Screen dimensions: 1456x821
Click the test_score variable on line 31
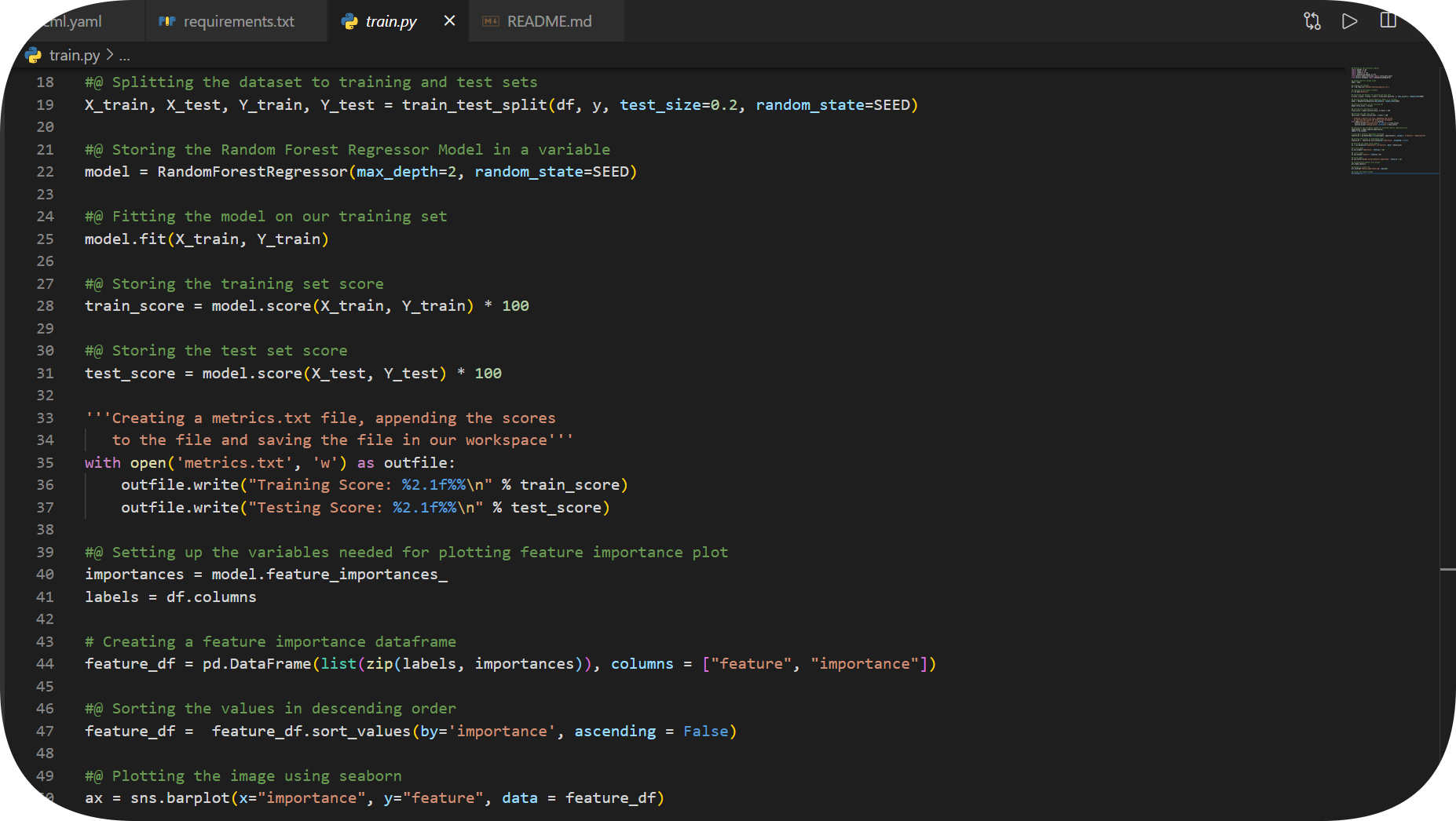tap(130, 373)
